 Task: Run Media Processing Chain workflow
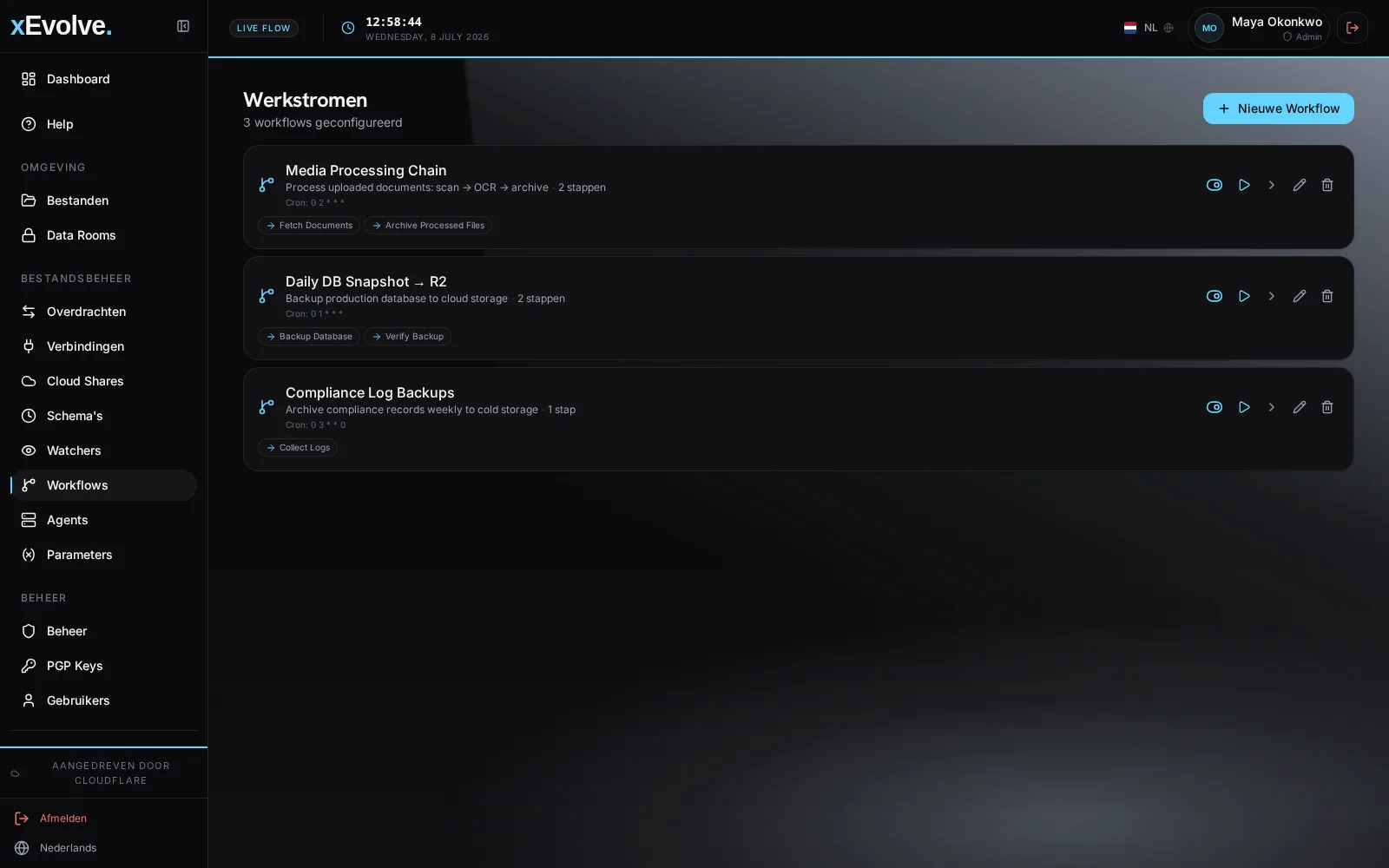tap(1244, 185)
